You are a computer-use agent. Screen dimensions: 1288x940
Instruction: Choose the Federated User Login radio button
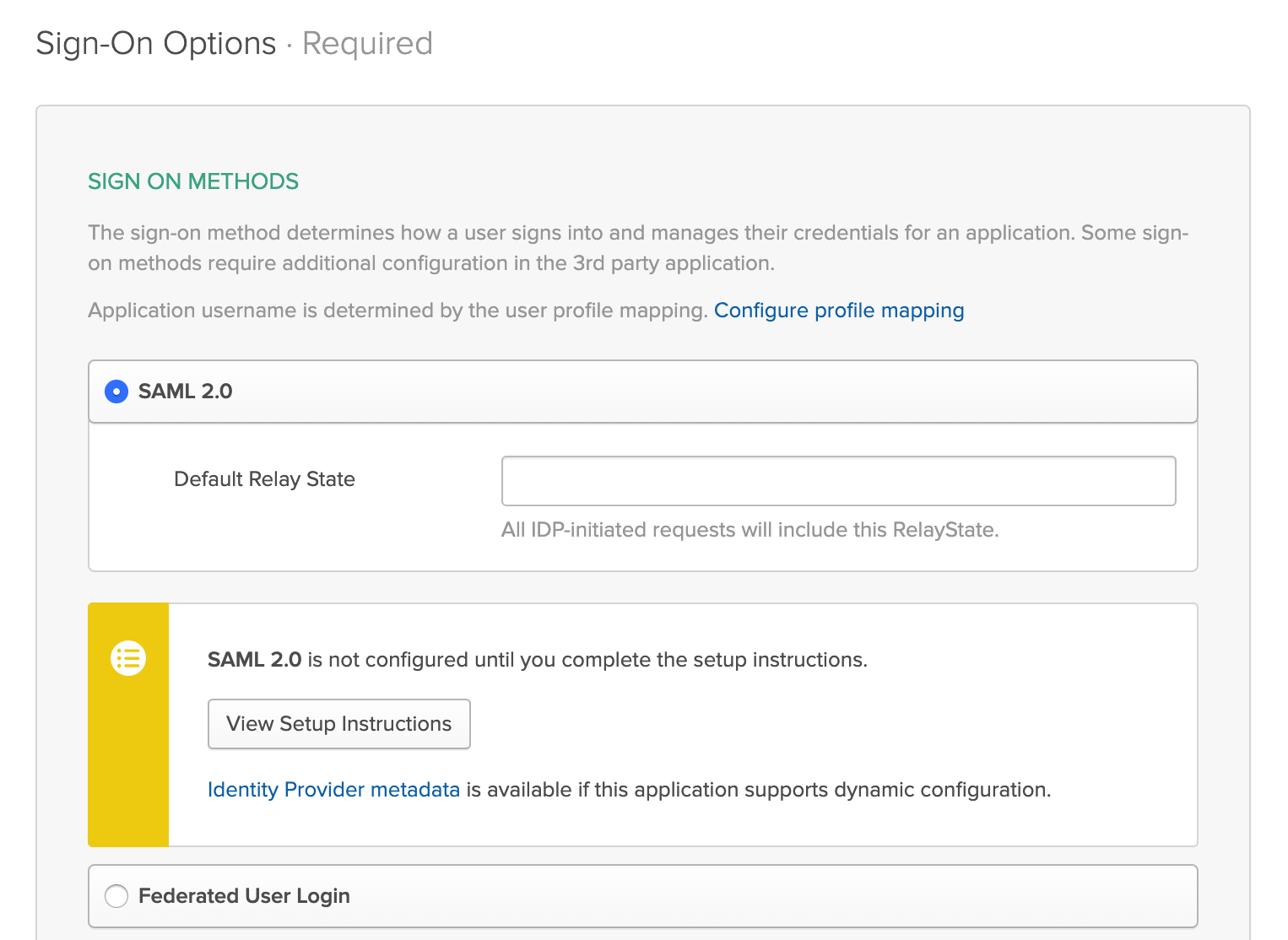116,896
